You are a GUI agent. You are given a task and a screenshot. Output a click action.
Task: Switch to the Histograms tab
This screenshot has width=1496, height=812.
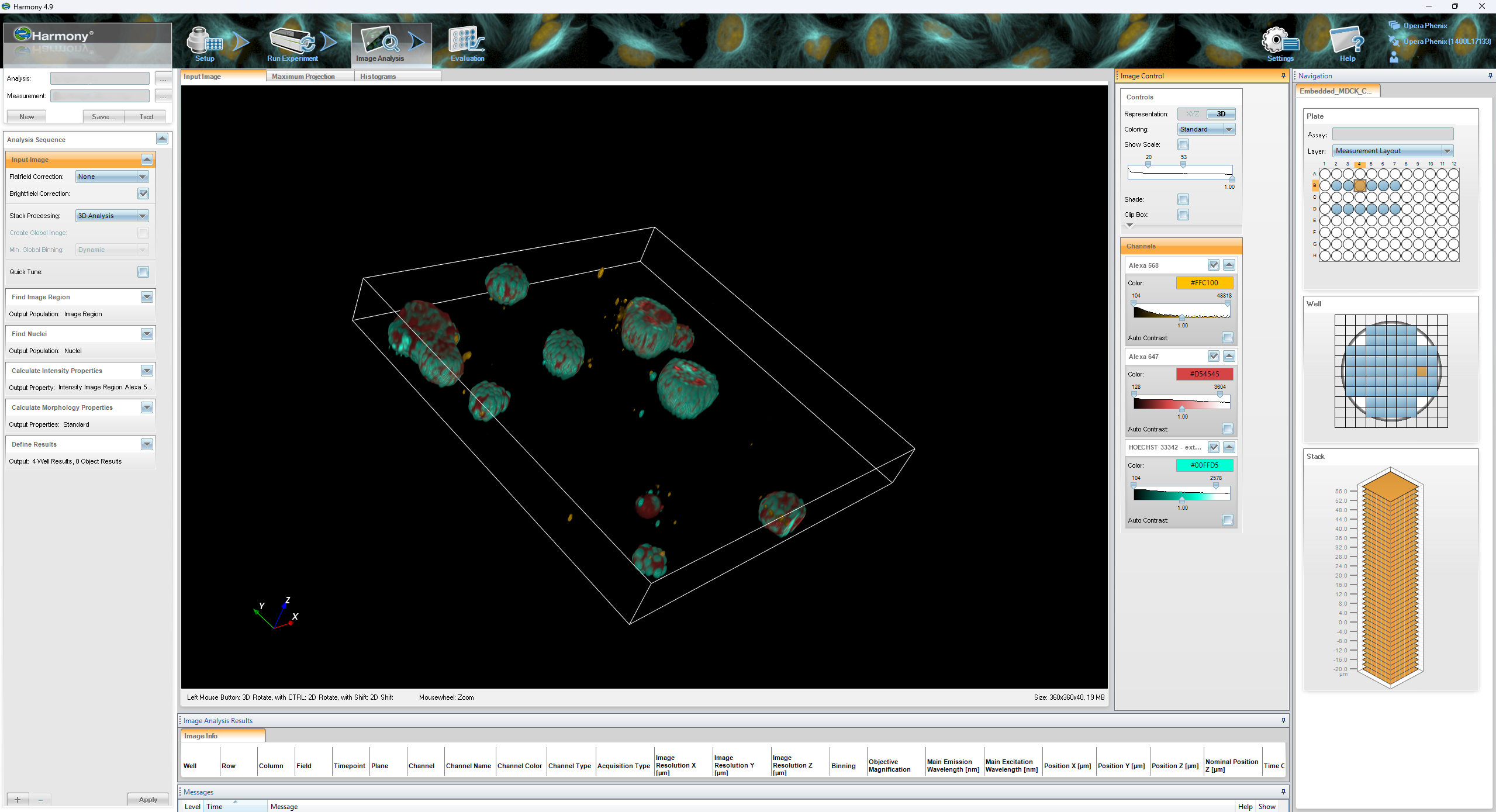tap(378, 77)
